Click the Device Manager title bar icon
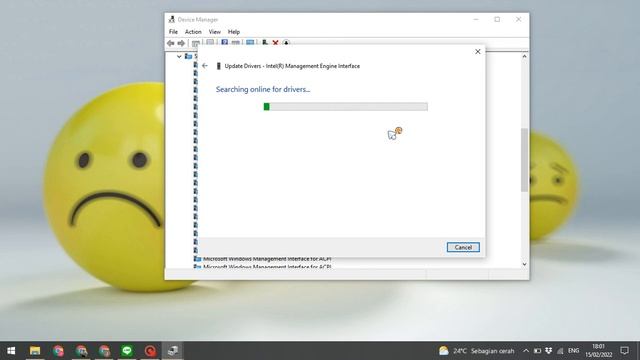 point(172,19)
